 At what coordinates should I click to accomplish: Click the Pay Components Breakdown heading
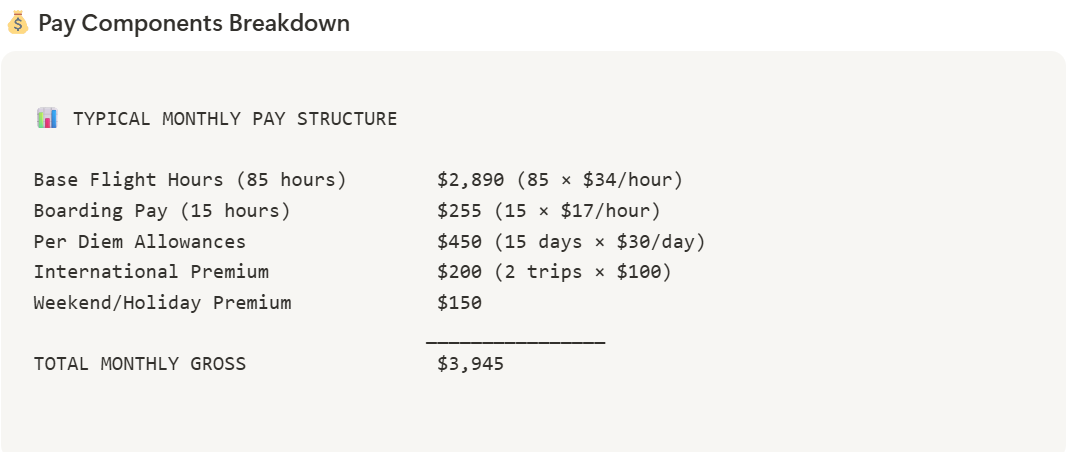click(194, 23)
